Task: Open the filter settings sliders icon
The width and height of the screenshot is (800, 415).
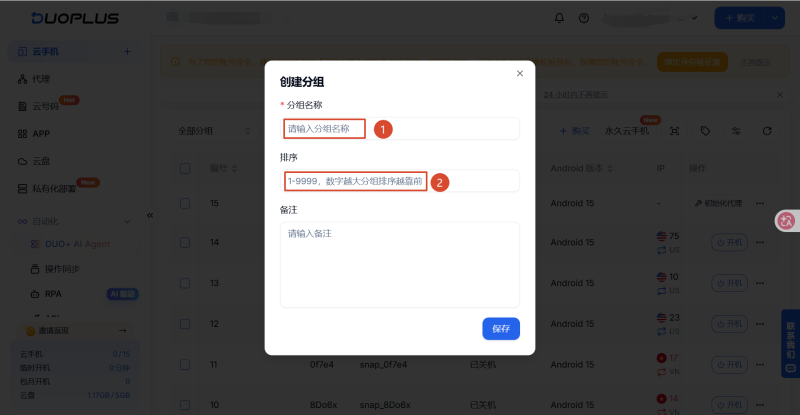Action: pyautogui.click(x=736, y=131)
